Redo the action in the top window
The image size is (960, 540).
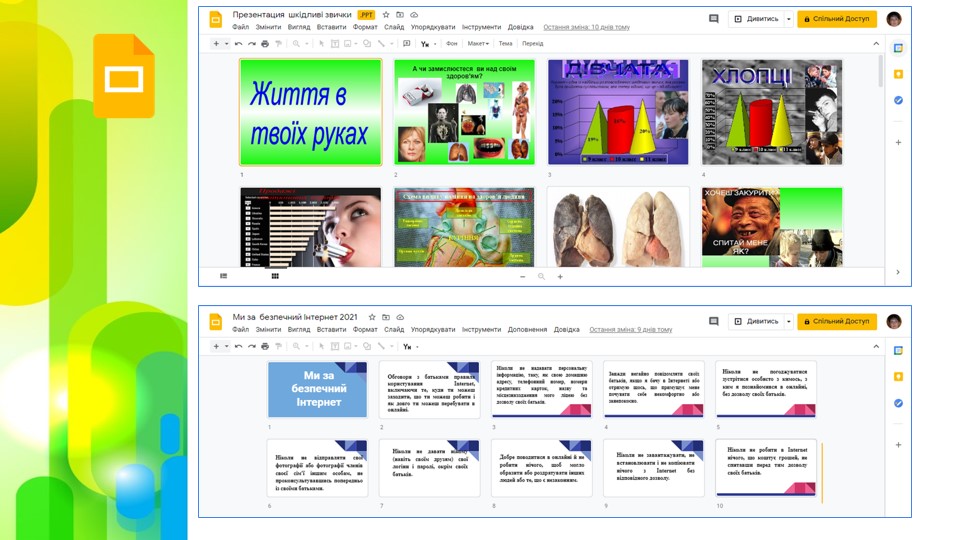pyautogui.click(x=252, y=43)
